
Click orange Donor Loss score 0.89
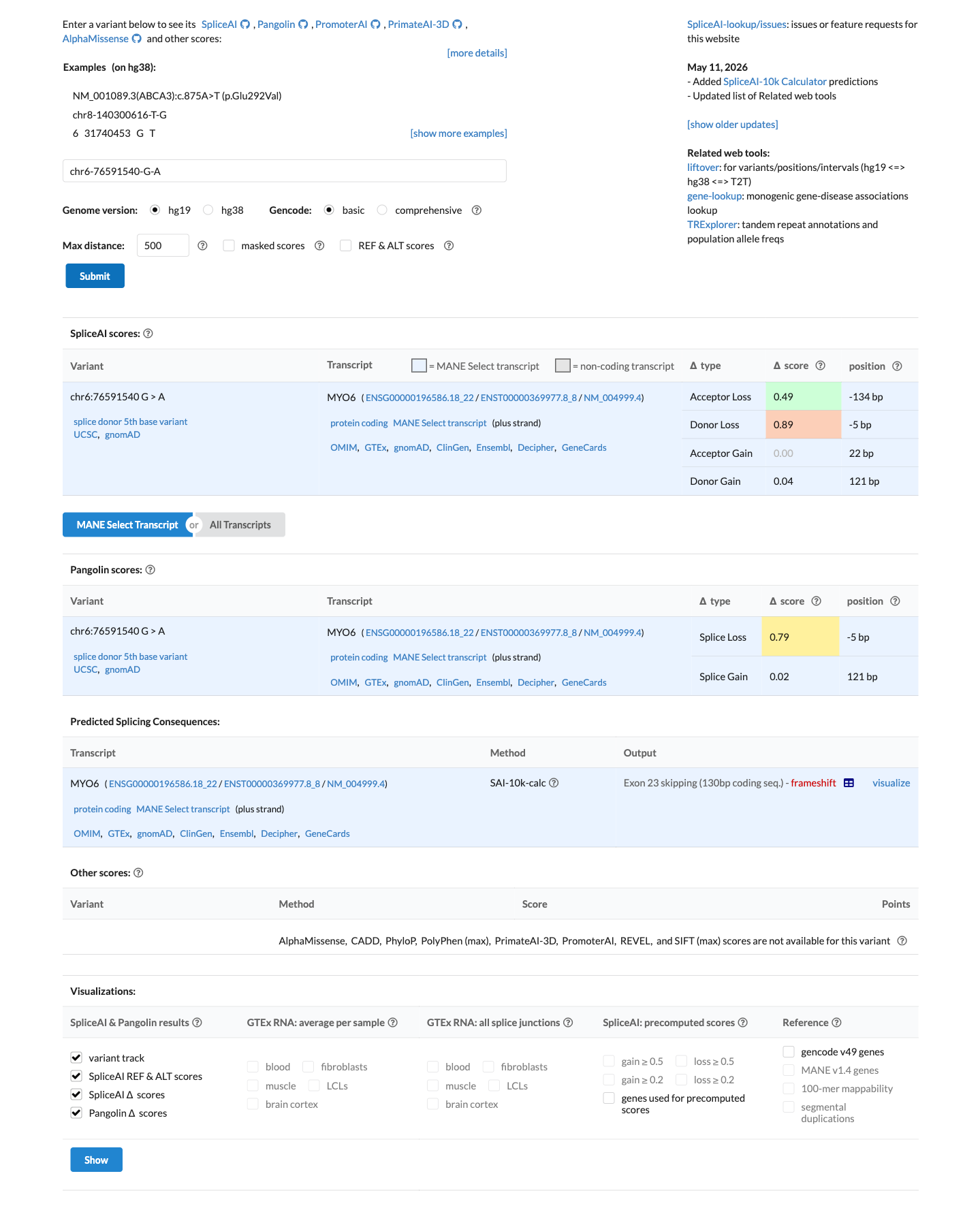click(x=804, y=424)
